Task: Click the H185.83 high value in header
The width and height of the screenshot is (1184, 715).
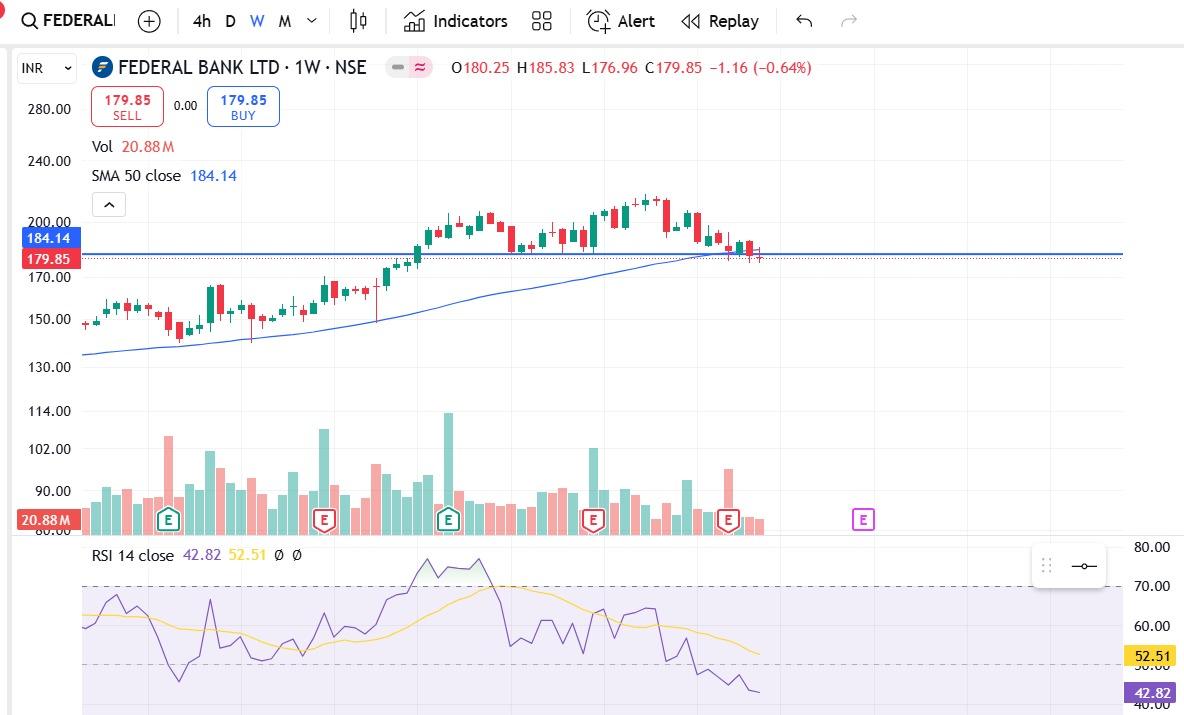Action: click(545, 67)
